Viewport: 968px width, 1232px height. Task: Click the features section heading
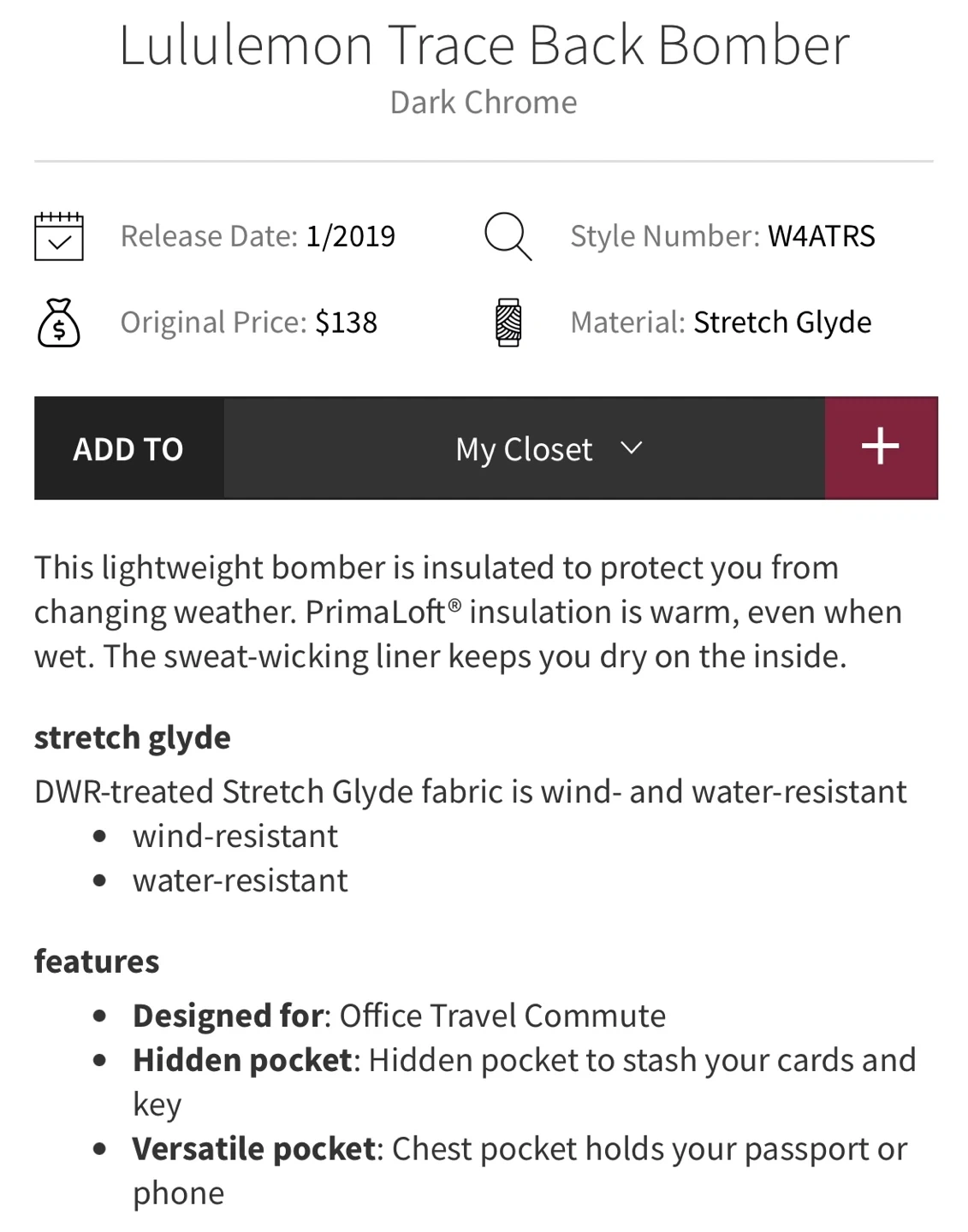point(97,962)
